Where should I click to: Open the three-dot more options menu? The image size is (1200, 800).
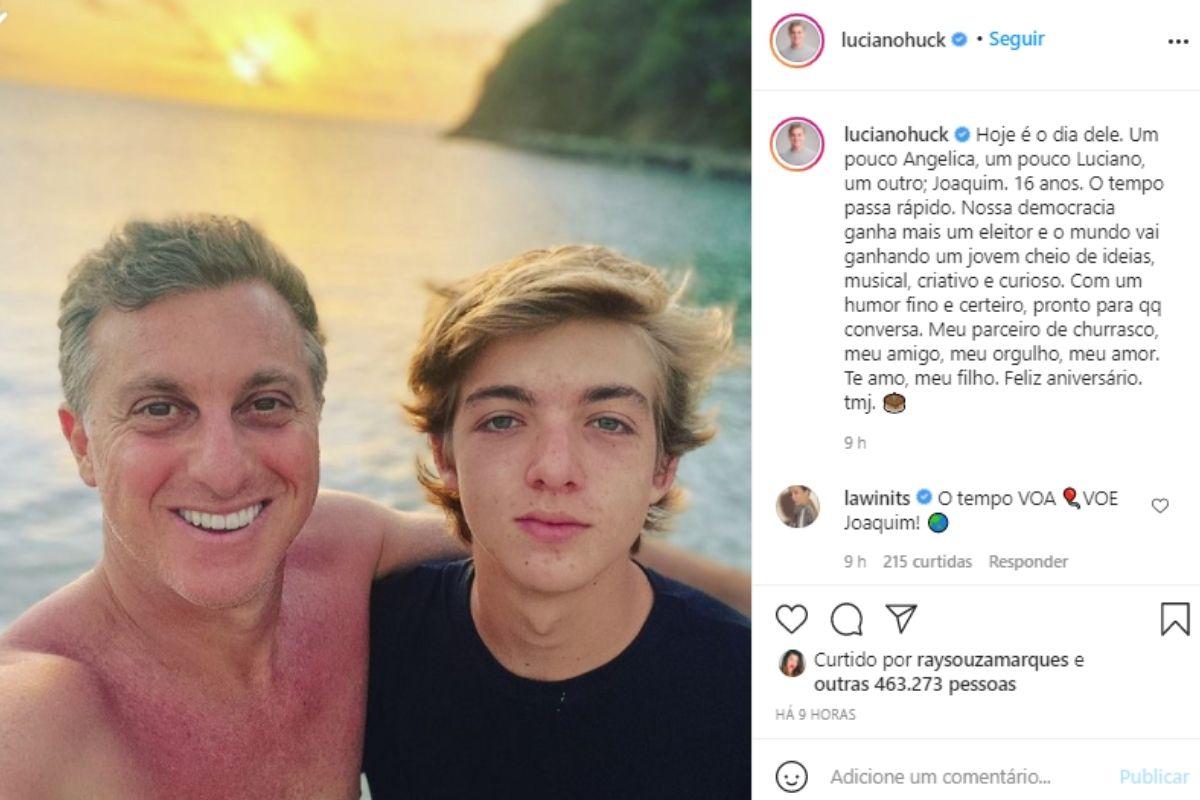1178,42
